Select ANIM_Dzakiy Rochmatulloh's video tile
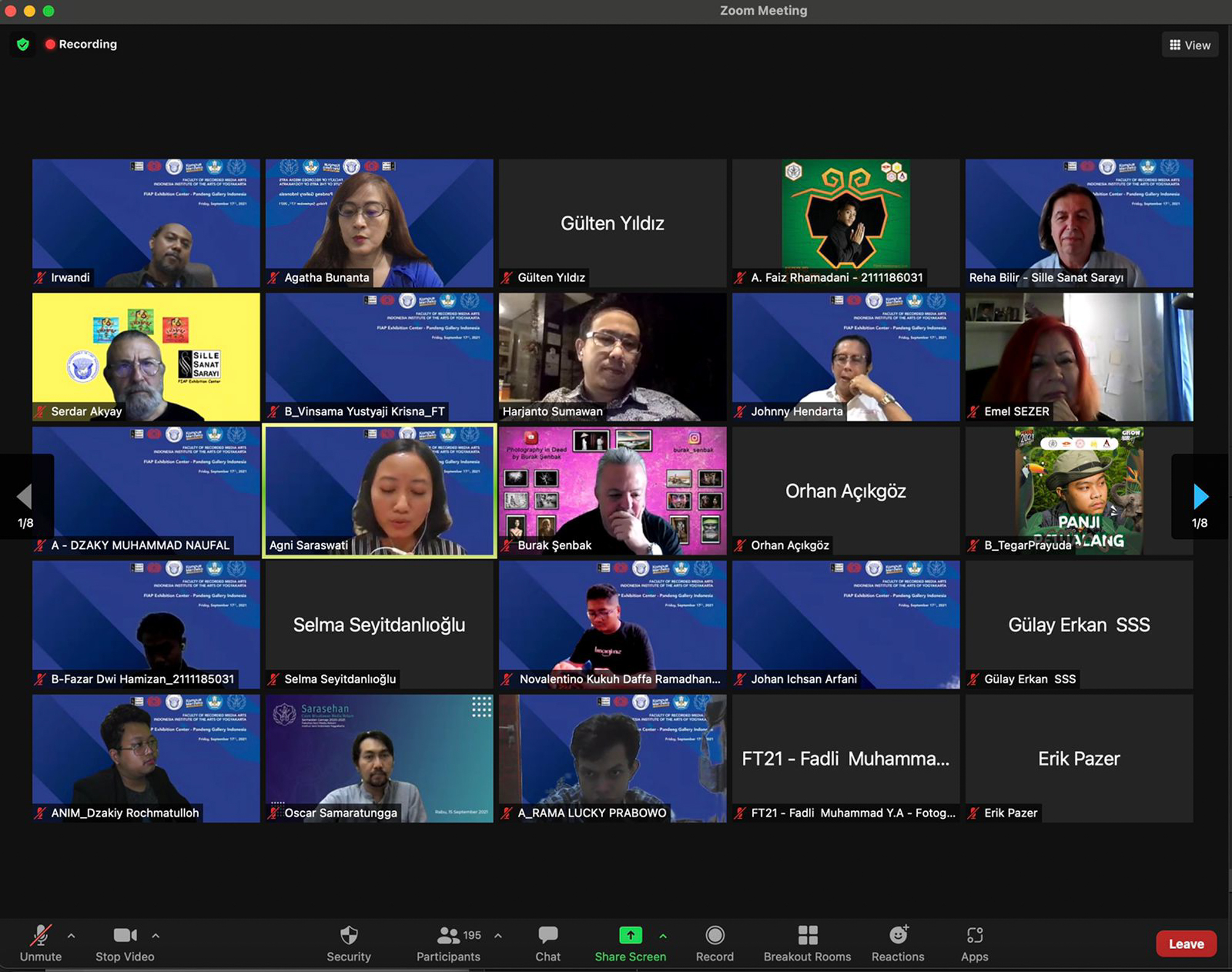Image resolution: width=1232 pixels, height=972 pixels. pyautogui.click(x=146, y=758)
